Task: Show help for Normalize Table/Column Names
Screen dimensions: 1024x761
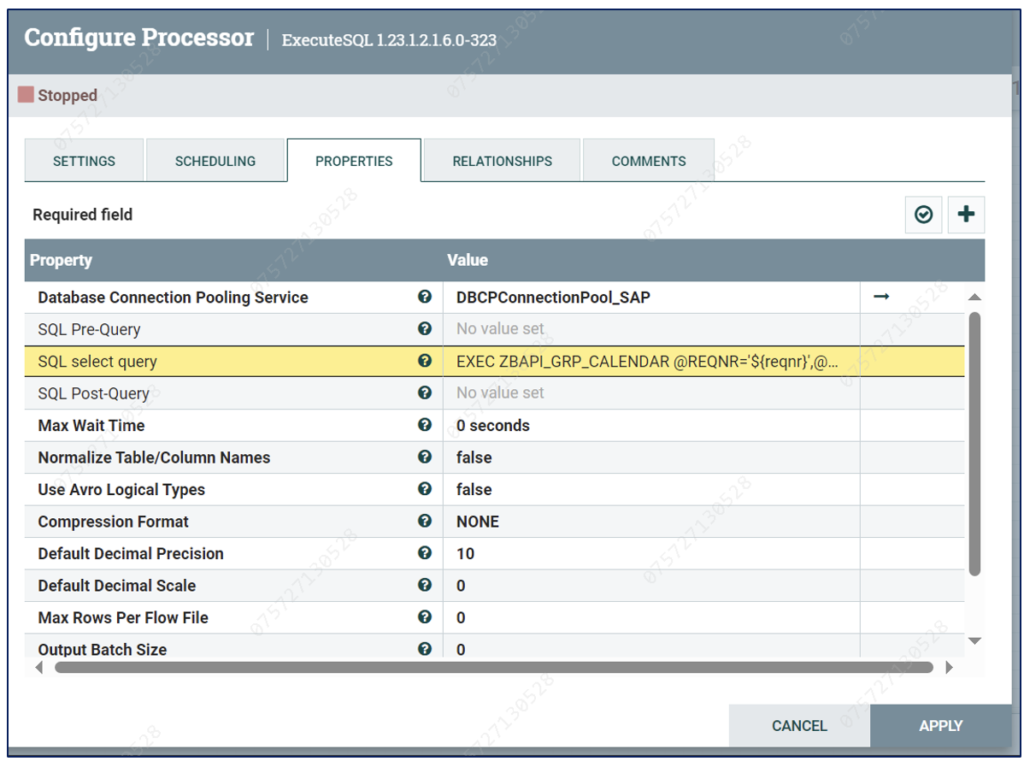Action: 424,457
